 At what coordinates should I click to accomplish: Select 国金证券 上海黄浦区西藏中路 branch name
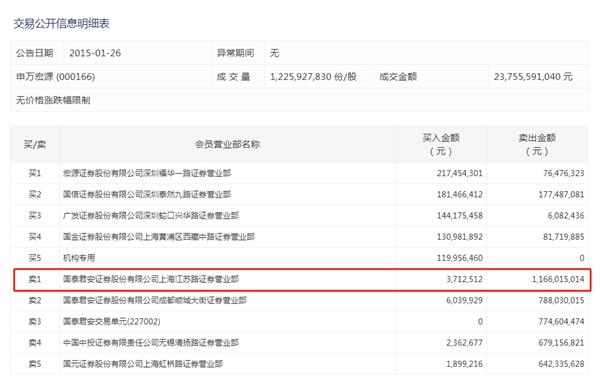pyautogui.click(x=159, y=237)
